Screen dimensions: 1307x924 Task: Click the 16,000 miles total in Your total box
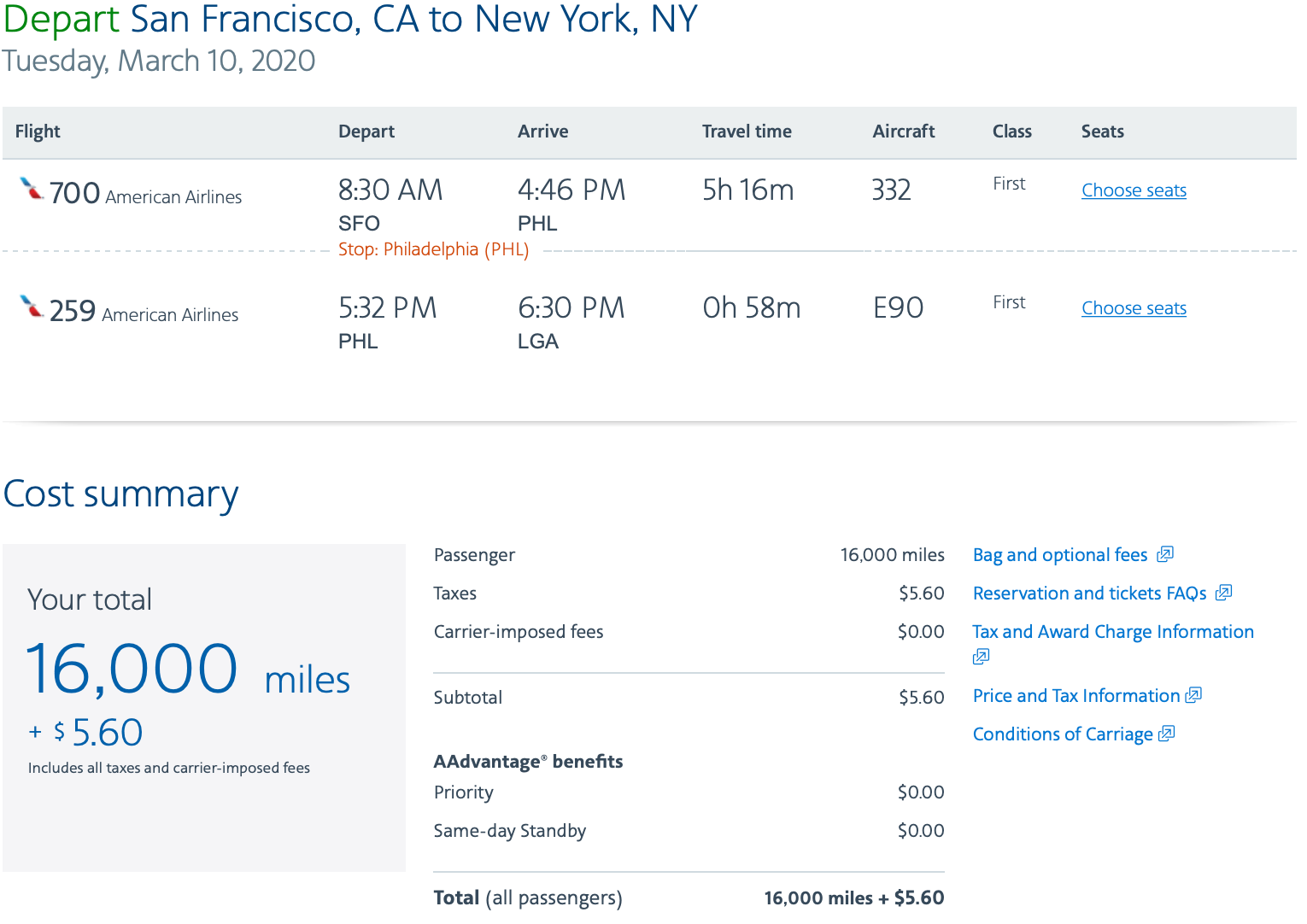click(x=188, y=669)
